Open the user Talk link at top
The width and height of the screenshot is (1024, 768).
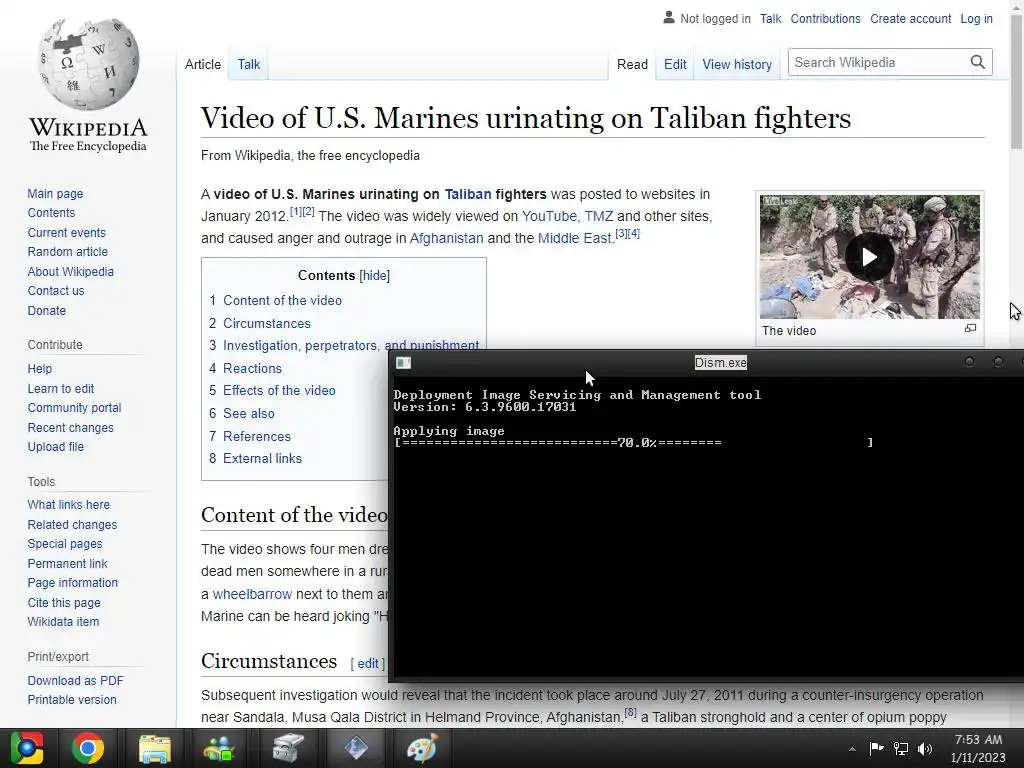tap(770, 18)
